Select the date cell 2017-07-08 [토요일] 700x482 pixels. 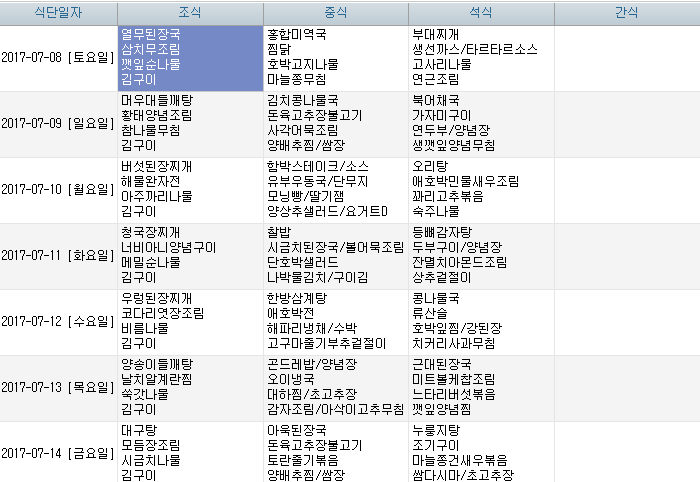[x=58, y=58]
